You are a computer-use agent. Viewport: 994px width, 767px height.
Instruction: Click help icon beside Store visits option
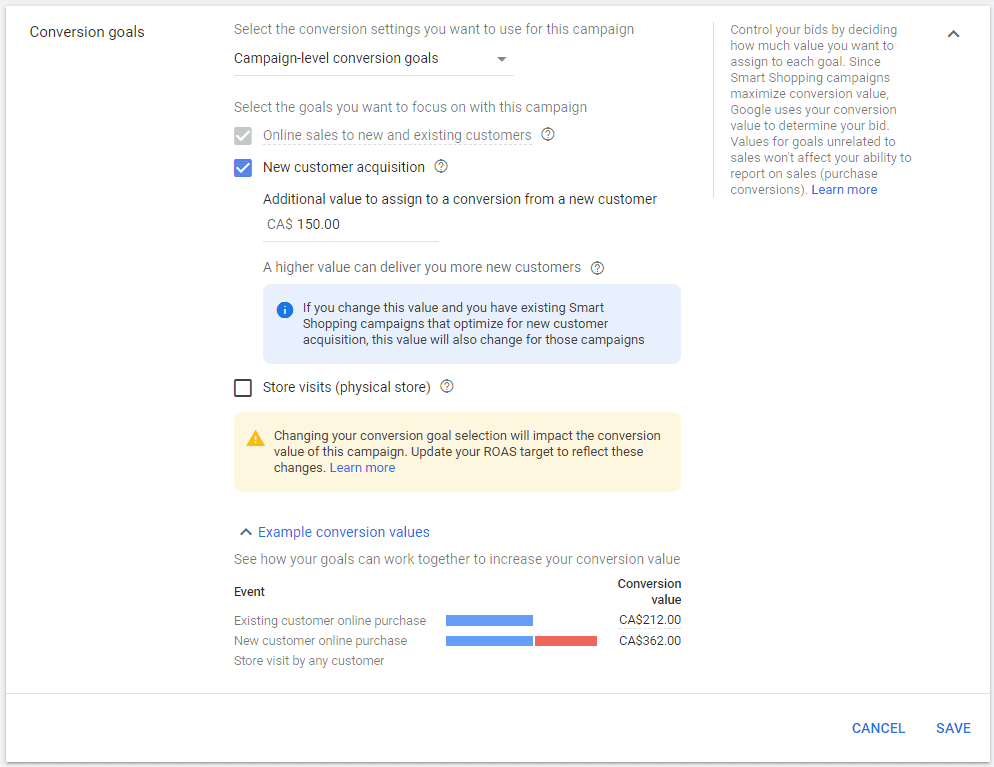pos(447,387)
